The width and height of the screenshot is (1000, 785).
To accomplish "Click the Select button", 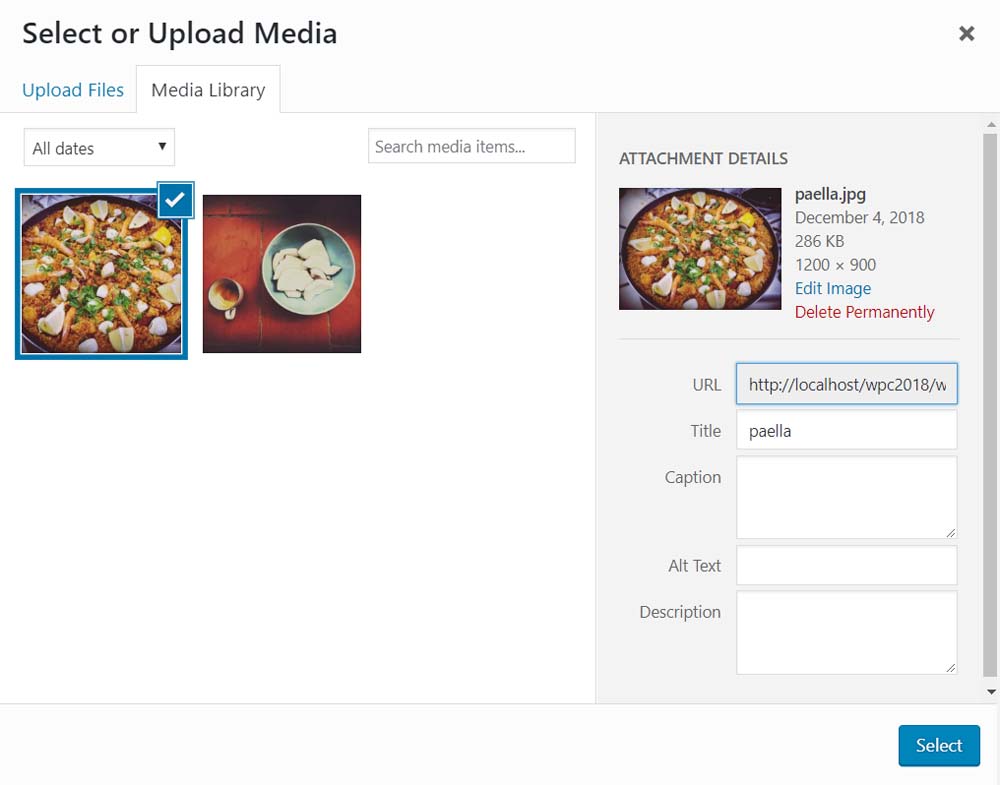I will 938,745.
